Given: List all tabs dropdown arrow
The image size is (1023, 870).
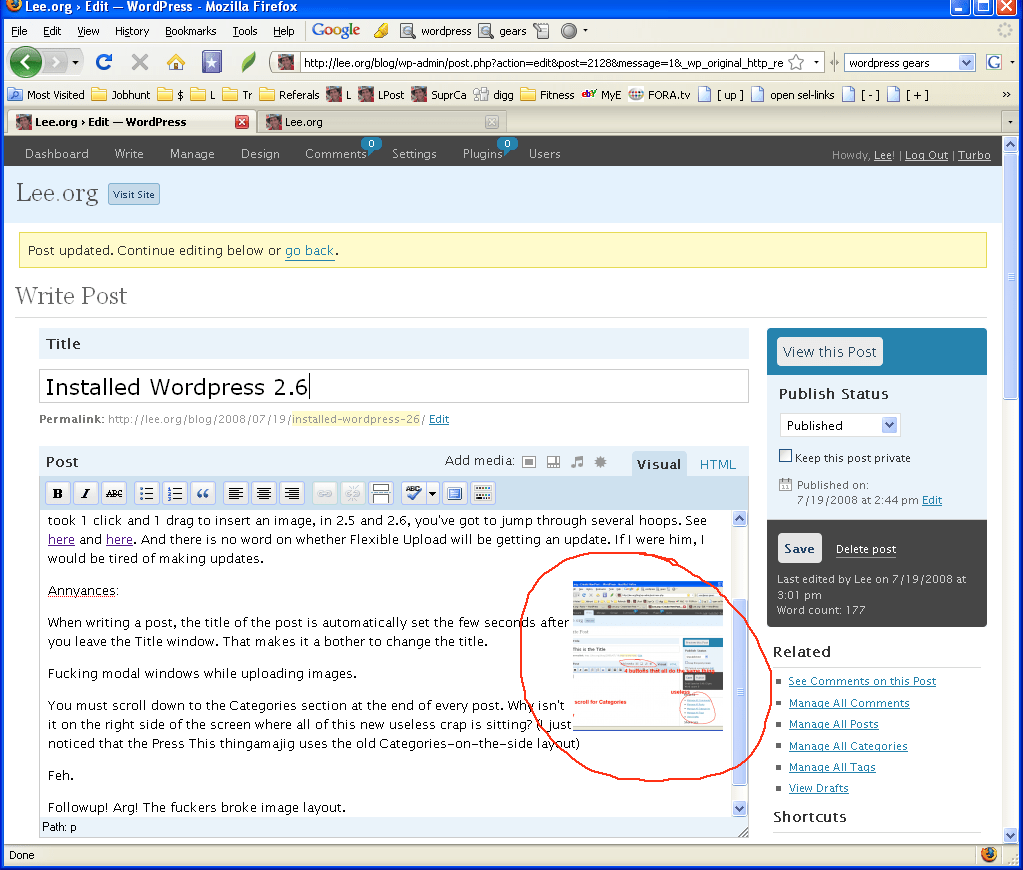Looking at the screenshot, I should pos(1011,122).
